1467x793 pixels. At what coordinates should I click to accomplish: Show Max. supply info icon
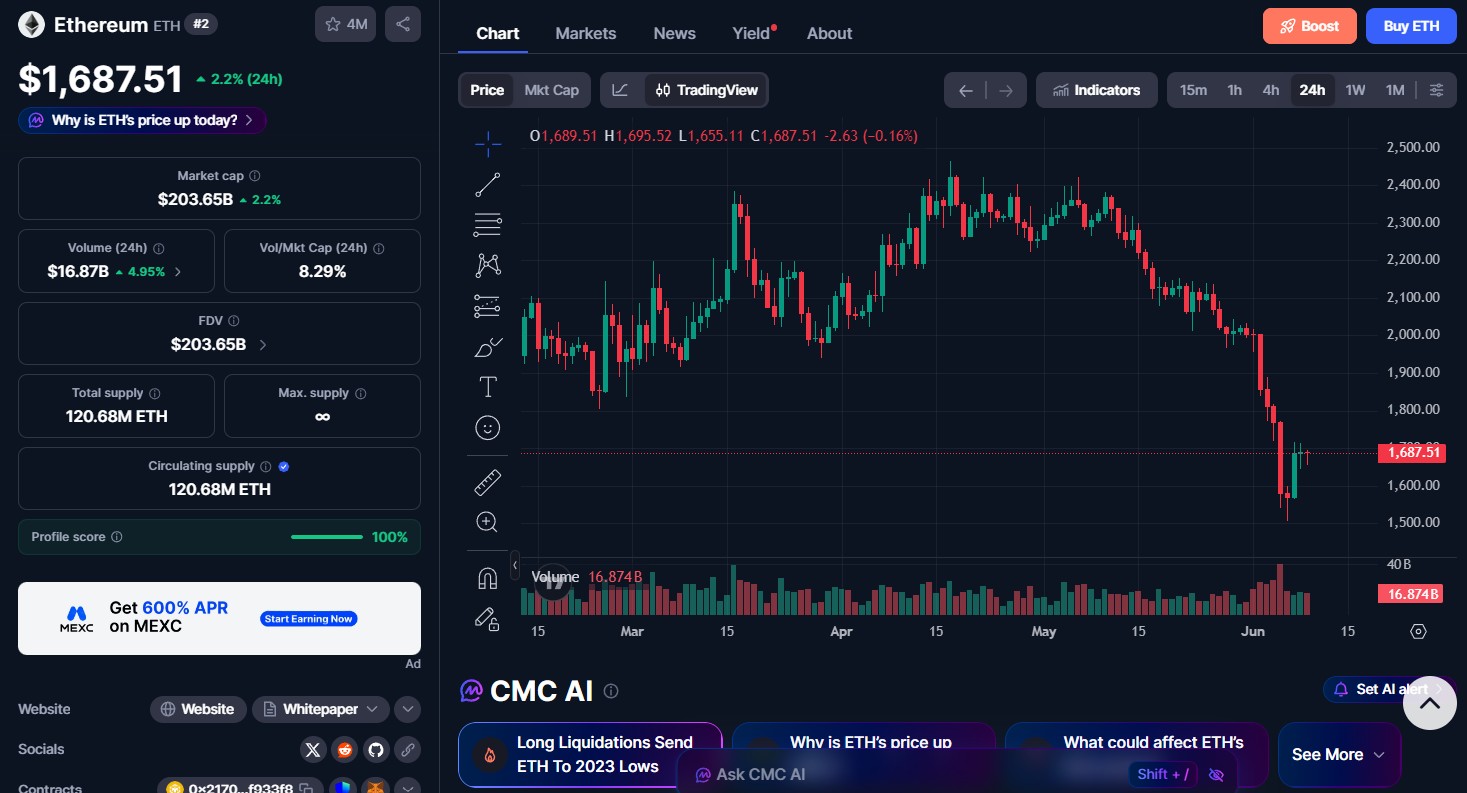[x=361, y=393]
